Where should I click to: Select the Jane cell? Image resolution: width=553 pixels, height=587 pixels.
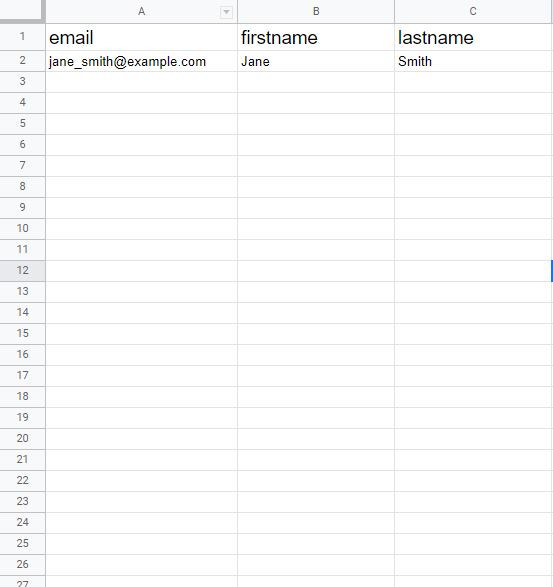(316, 61)
